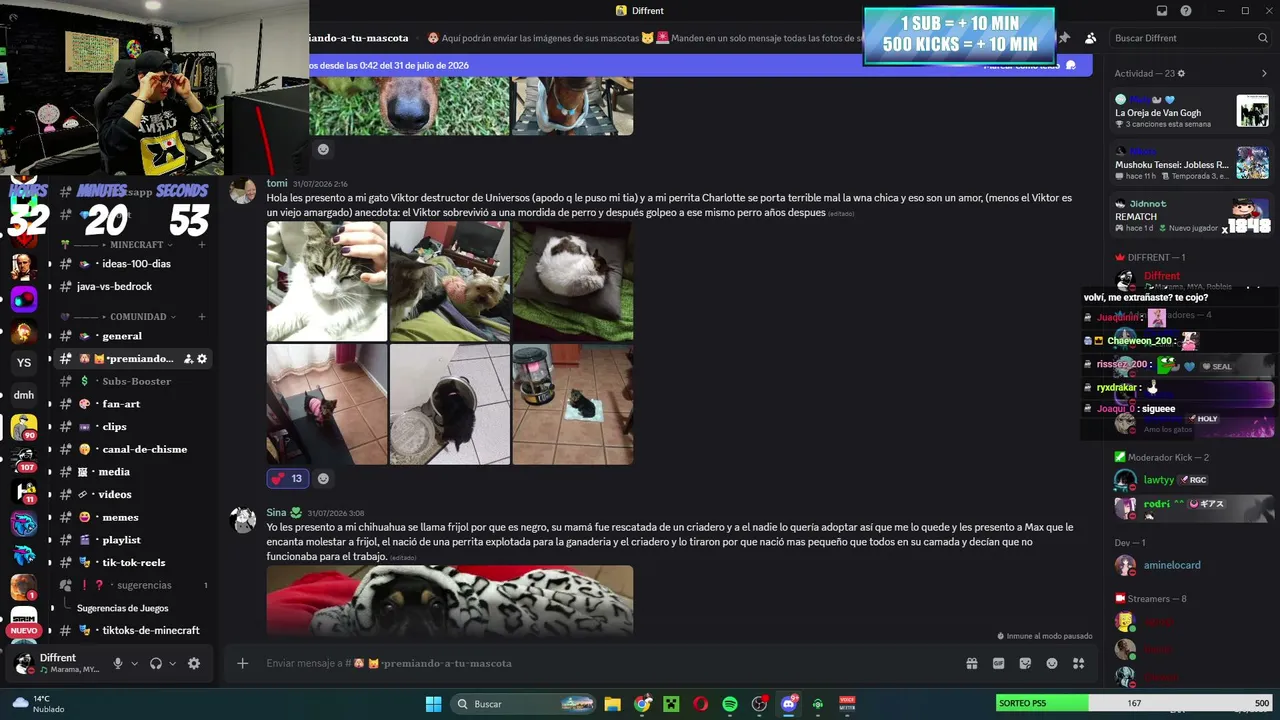
Task: Click the plus attachment button
Action: coord(242,663)
